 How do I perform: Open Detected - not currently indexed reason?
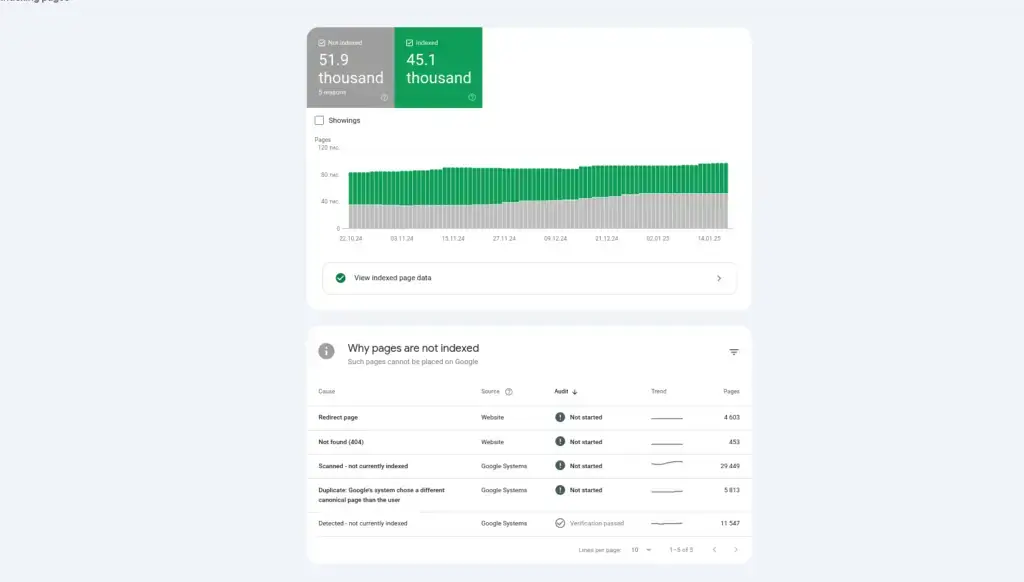click(529, 523)
